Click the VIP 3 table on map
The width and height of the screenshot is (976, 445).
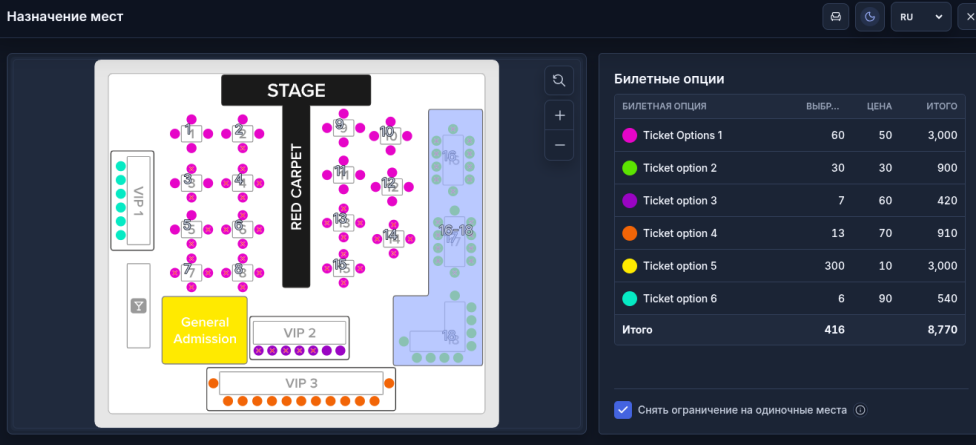pyautogui.click(x=301, y=383)
